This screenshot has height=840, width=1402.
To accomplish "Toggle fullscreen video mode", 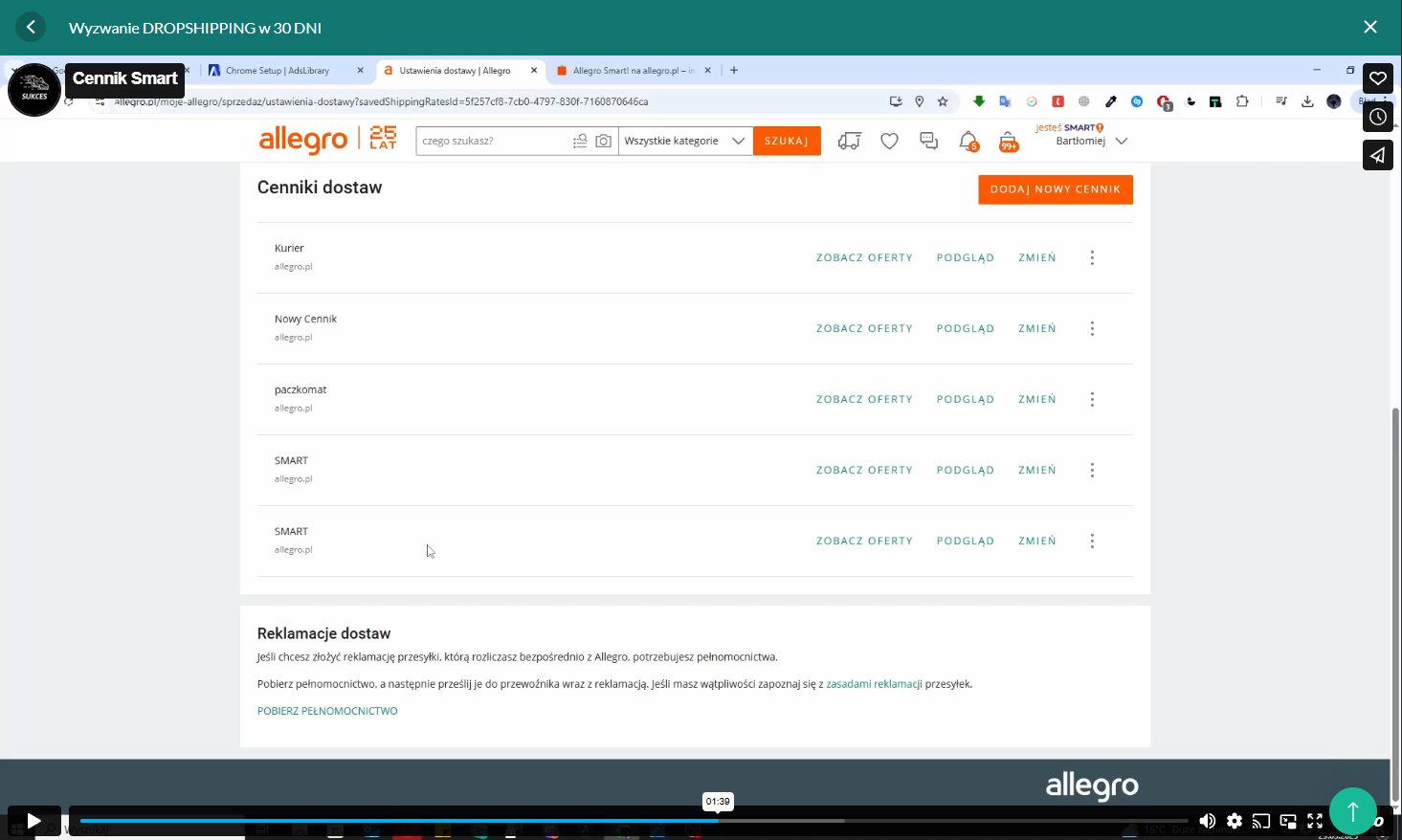I will pyautogui.click(x=1315, y=821).
